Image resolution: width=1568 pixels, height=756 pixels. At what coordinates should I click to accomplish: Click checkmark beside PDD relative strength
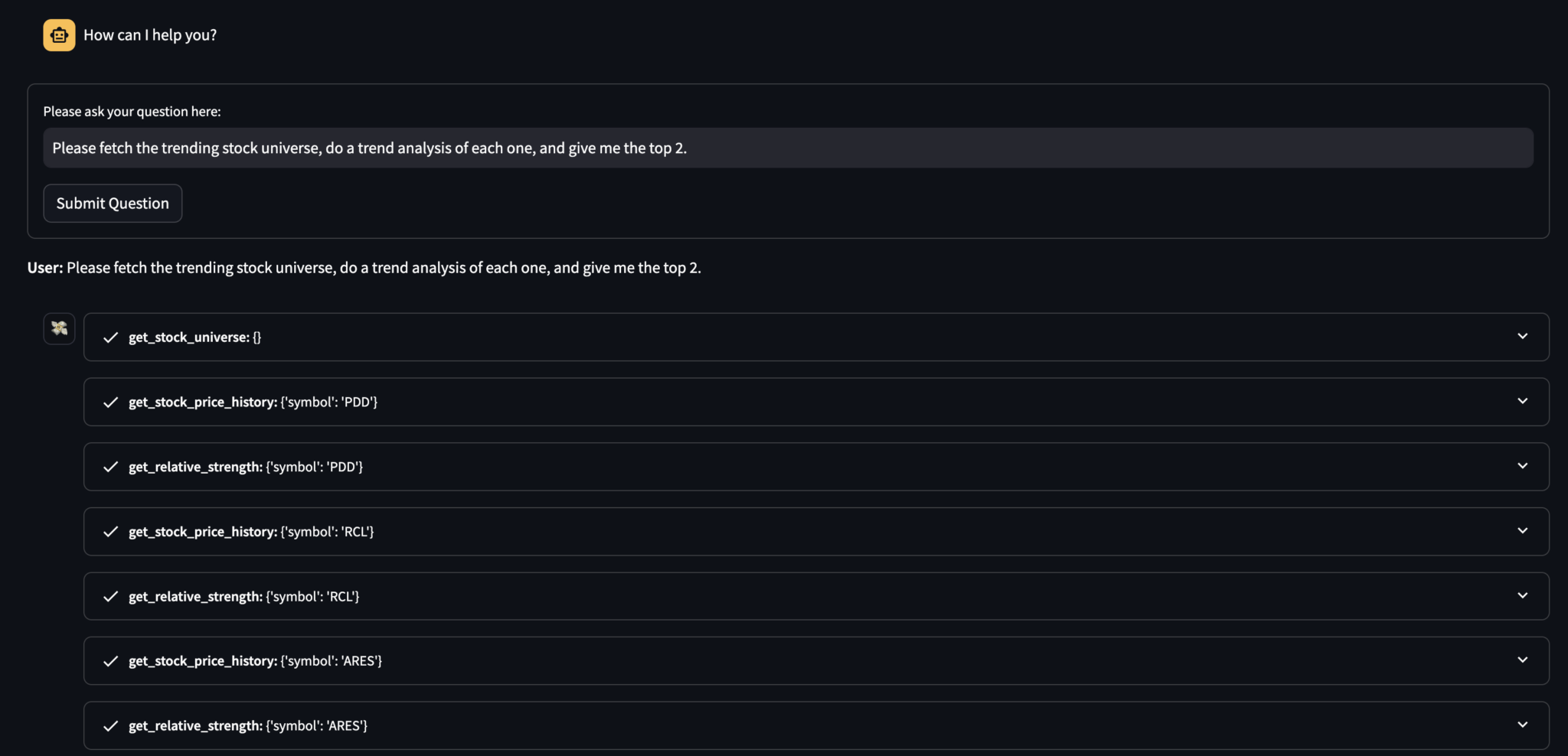click(x=110, y=467)
